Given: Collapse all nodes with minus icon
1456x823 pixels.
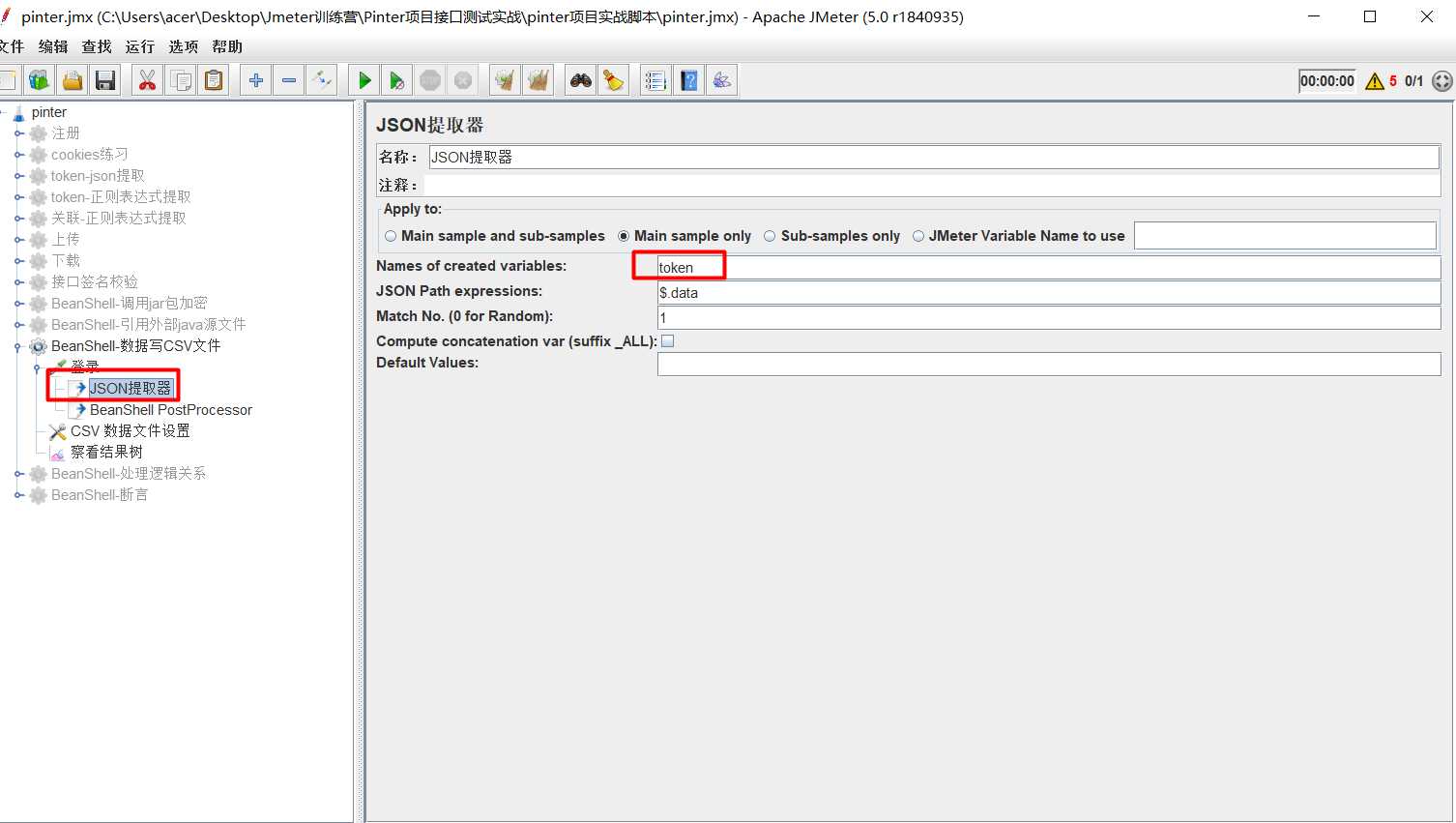Looking at the screenshot, I should click(x=288, y=80).
